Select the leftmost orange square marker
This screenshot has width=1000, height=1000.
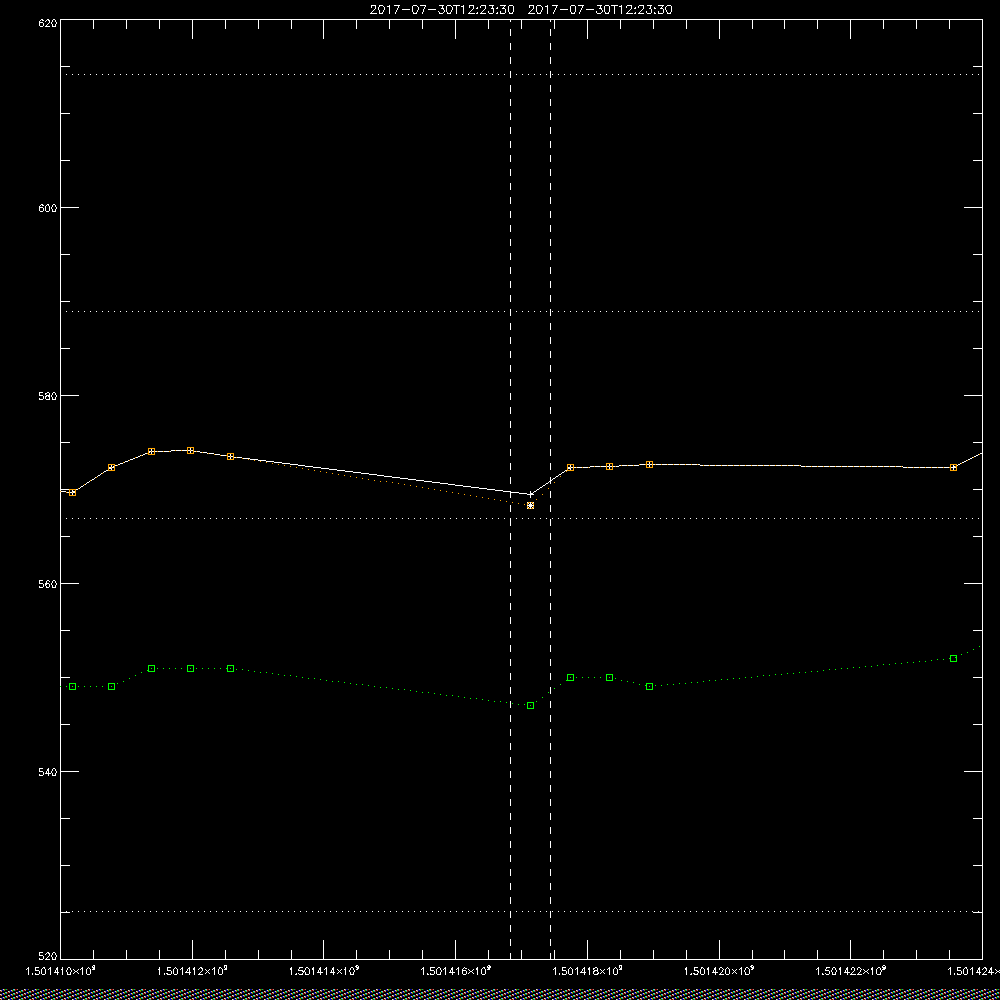pyautogui.click(x=72, y=492)
